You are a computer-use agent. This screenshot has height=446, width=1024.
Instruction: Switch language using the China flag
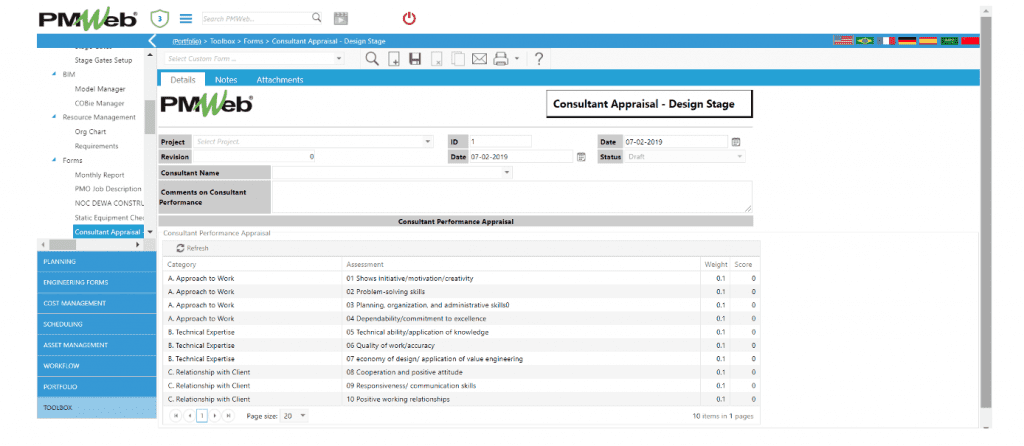click(970, 40)
